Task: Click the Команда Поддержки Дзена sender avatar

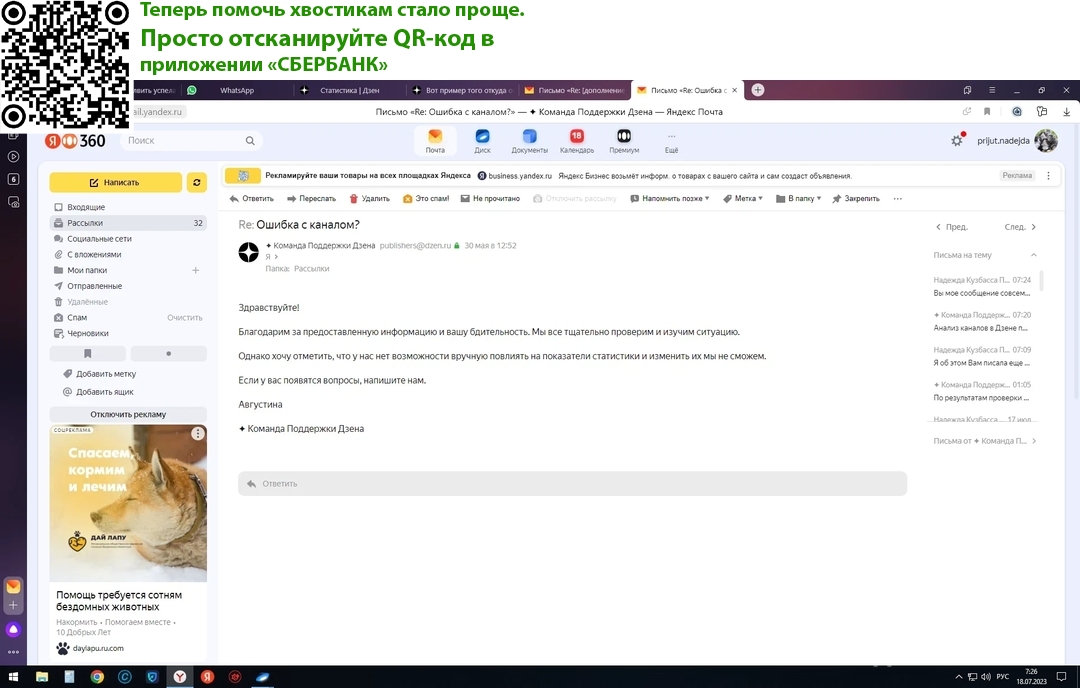Action: point(249,252)
